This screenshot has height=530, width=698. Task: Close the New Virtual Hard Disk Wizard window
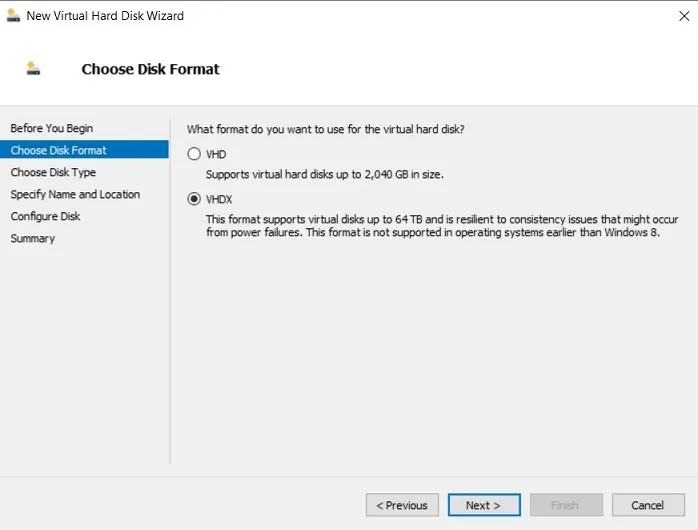pos(683,16)
